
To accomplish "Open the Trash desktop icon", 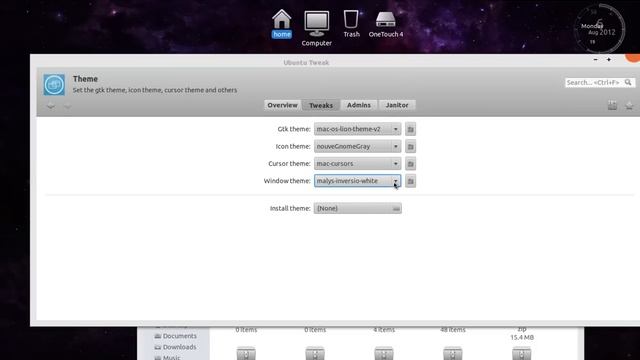I will click(351, 24).
